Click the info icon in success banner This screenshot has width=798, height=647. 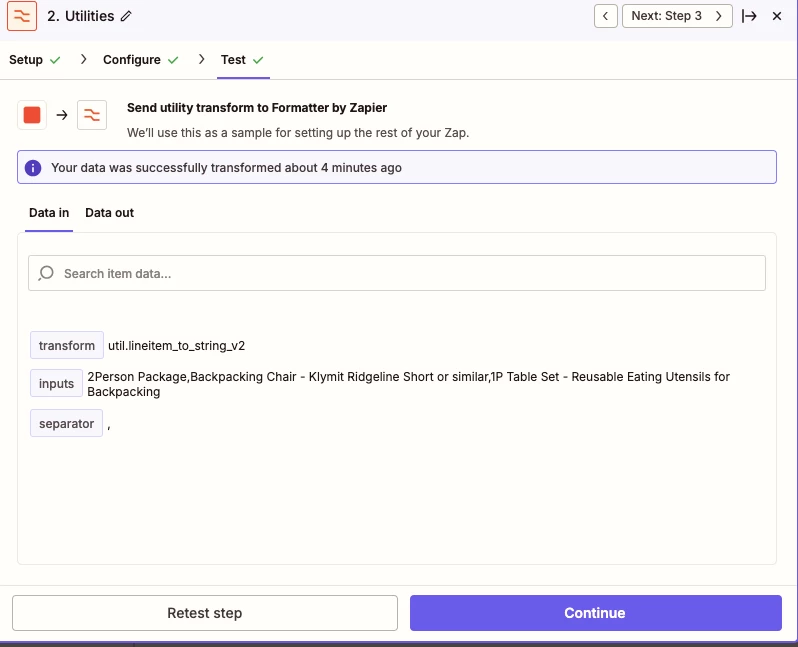[33, 167]
